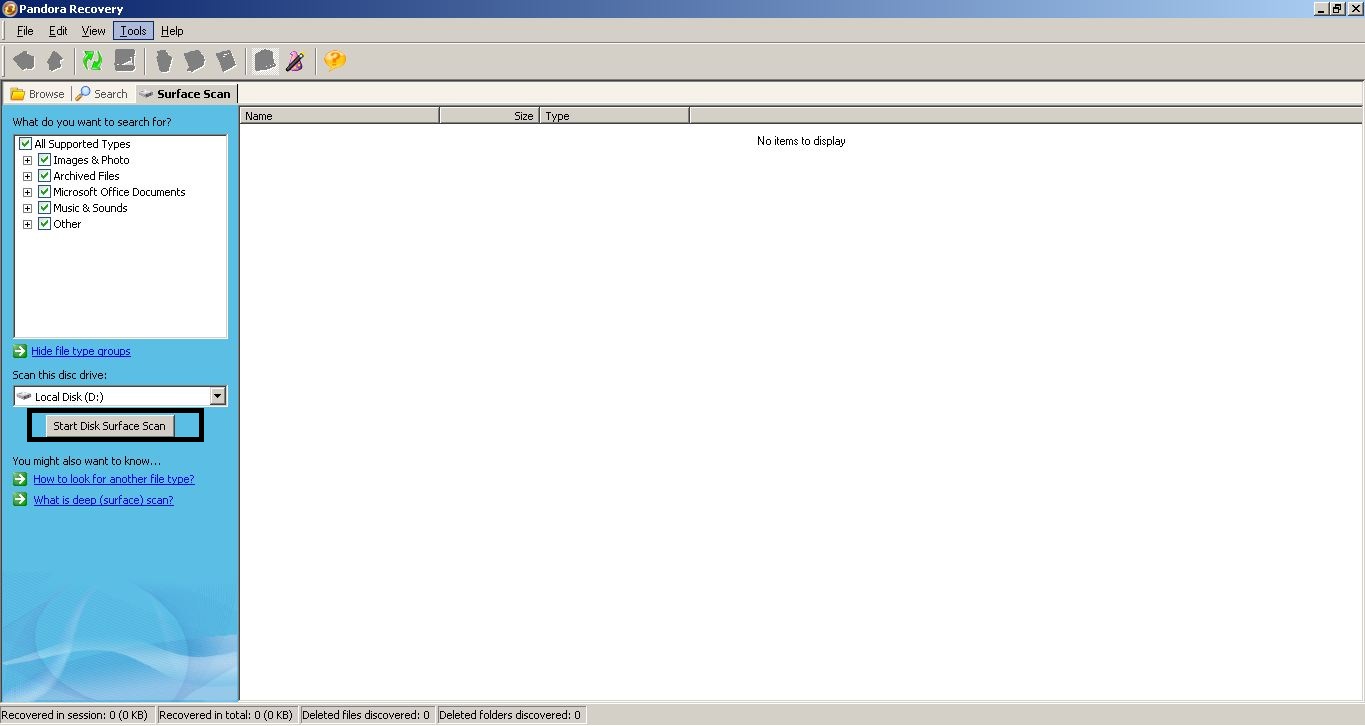Click the wizard hat and wand icon
Viewport: 1365px width, 726px height.
coord(294,61)
